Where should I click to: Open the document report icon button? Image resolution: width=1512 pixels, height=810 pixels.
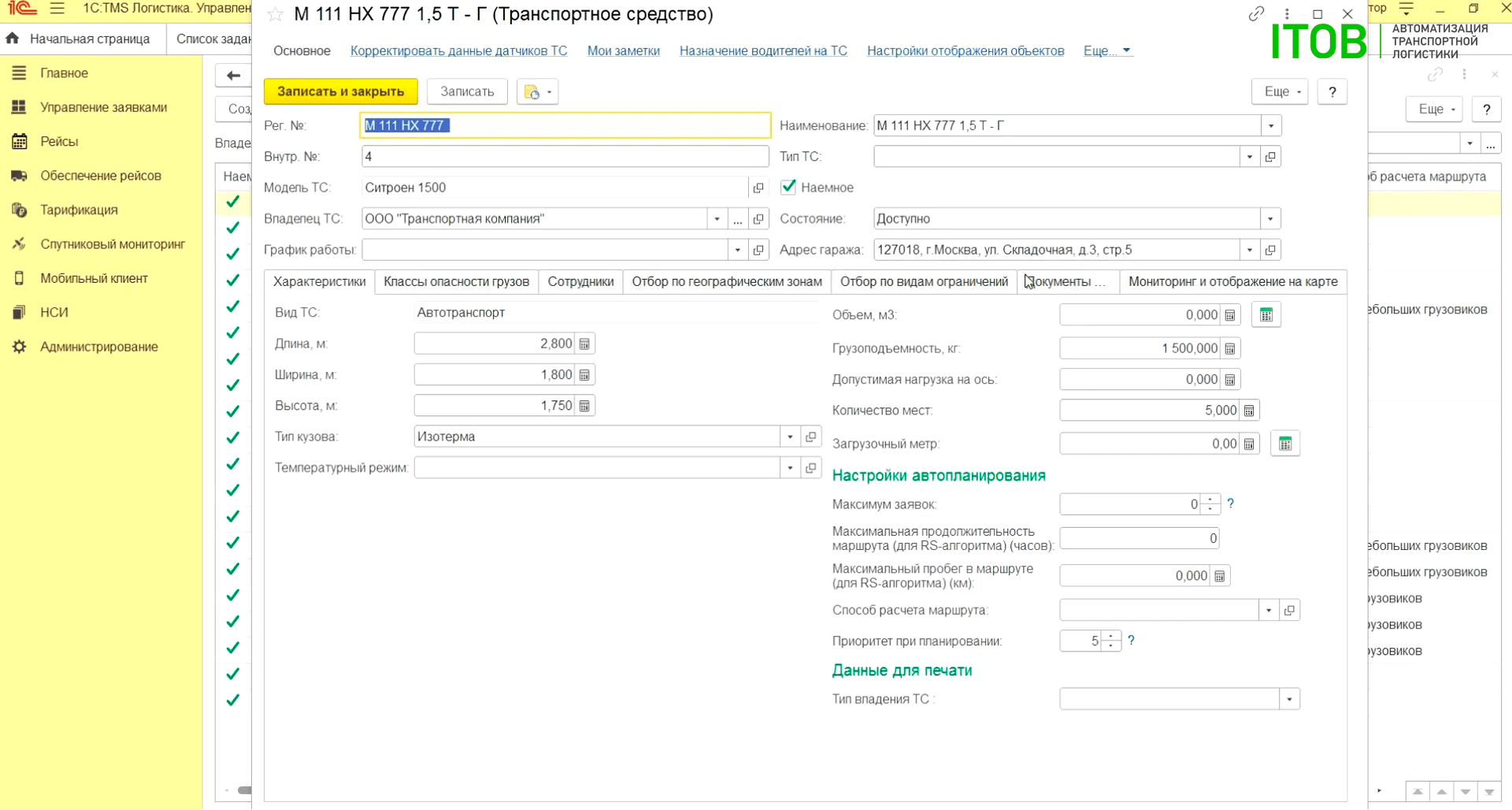point(538,91)
